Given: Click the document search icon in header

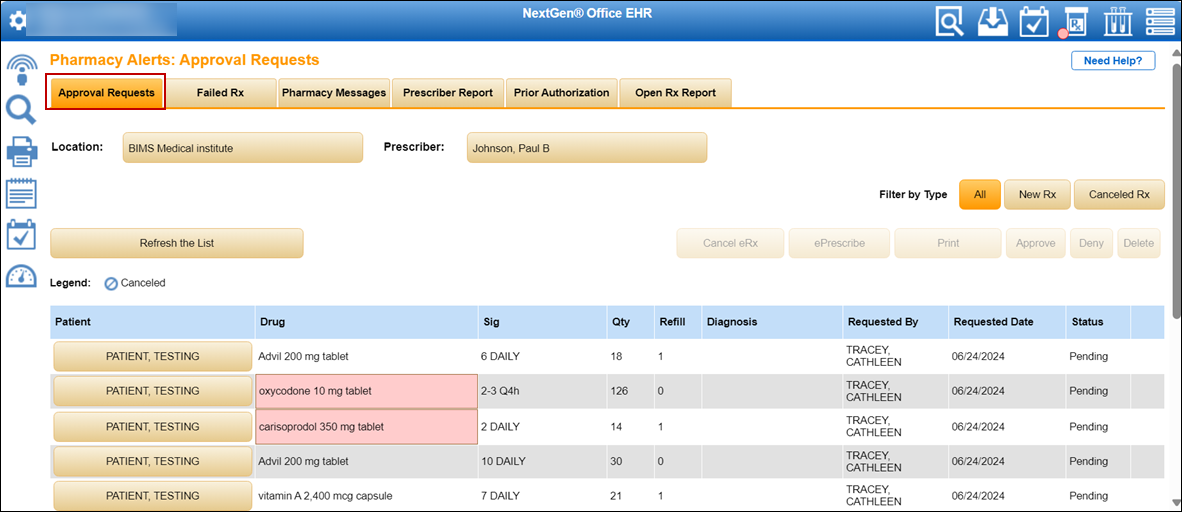Looking at the screenshot, I should tap(950, 21).
